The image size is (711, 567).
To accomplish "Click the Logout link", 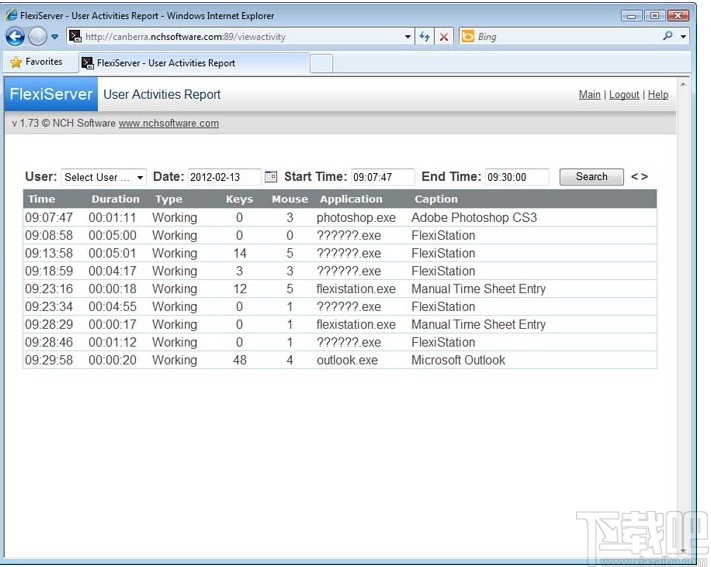I will (624, 95).
